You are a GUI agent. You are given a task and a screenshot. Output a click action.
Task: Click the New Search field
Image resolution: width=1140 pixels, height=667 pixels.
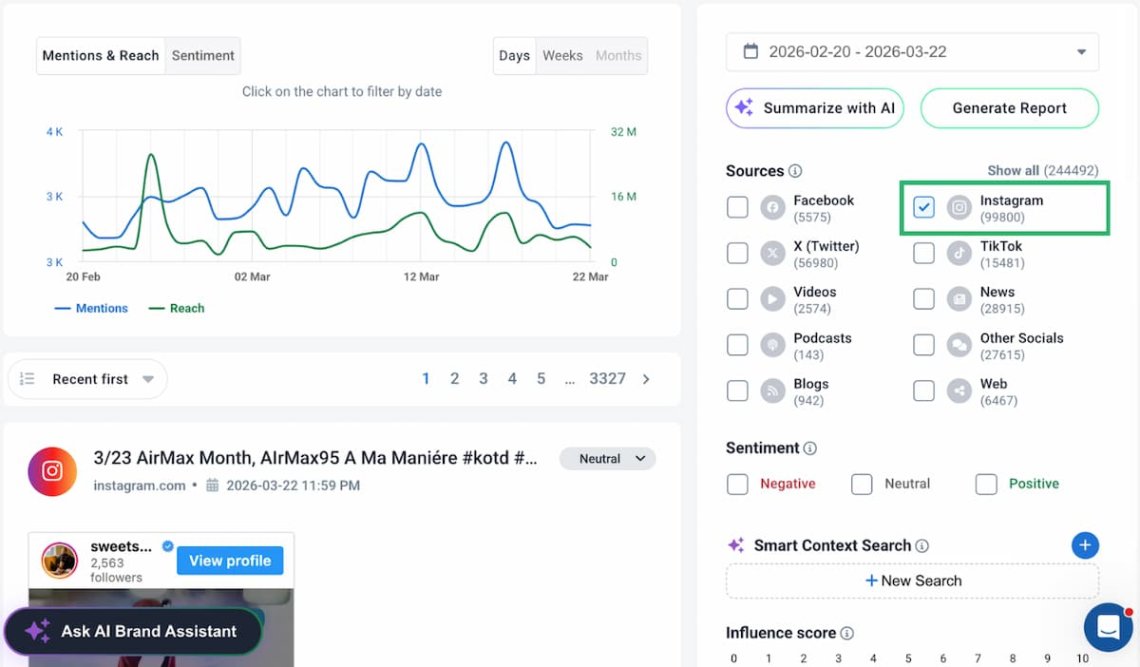(912, 581)
